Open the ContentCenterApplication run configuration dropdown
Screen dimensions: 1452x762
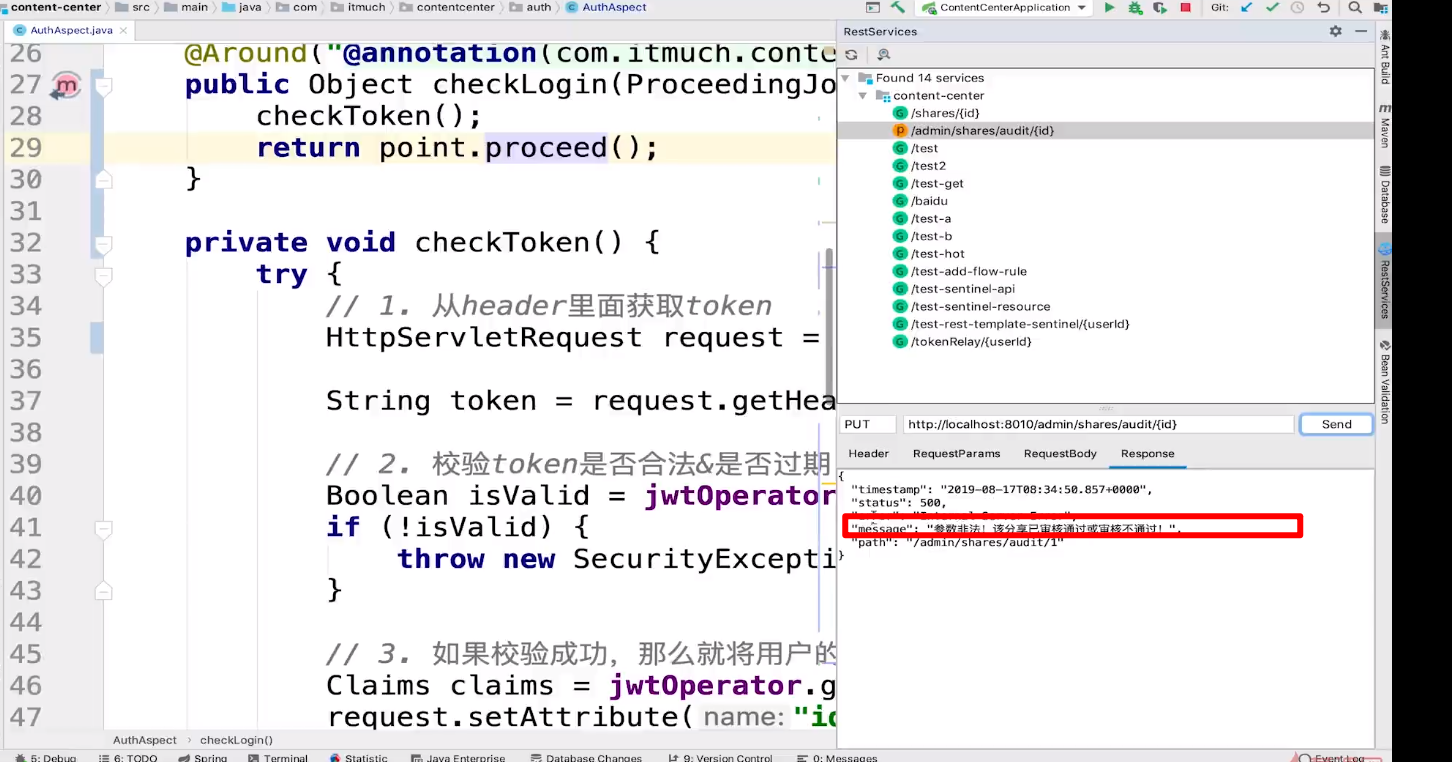1005,7
